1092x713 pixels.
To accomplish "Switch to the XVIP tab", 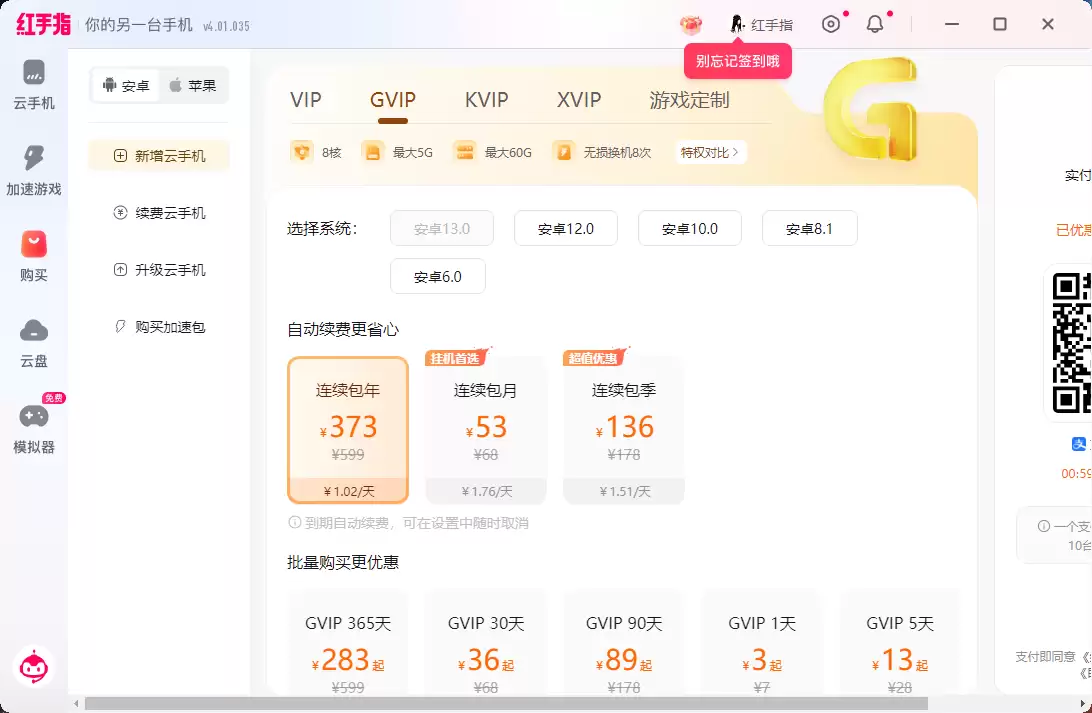I will 579,100.
